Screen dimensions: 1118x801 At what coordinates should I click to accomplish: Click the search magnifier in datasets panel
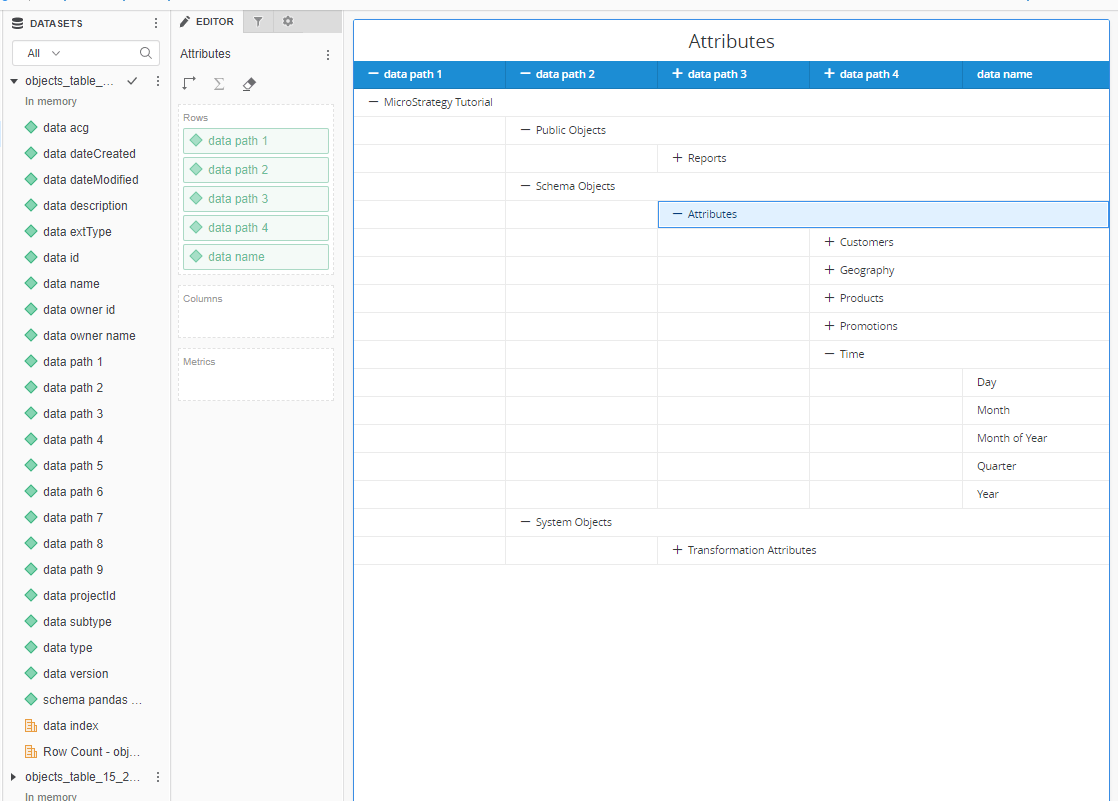click(146, 53)
